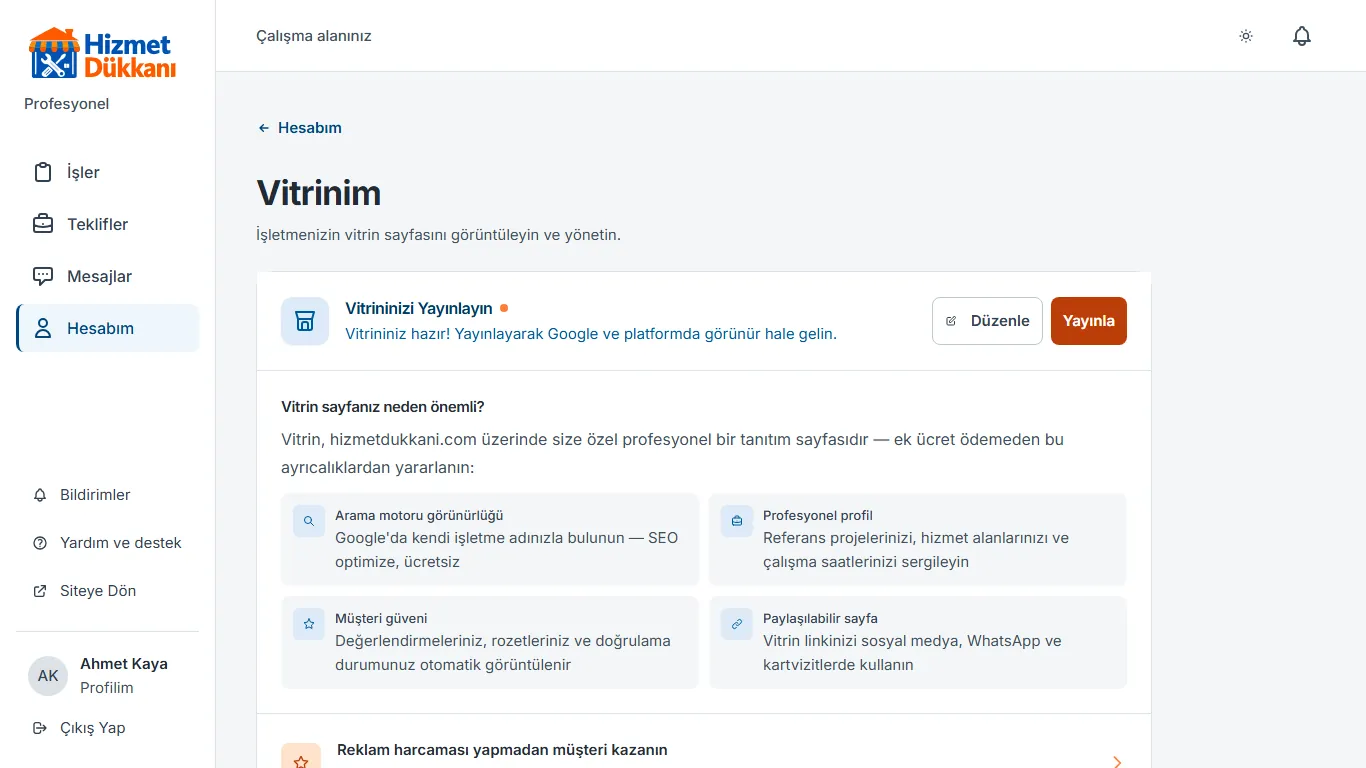Toggle the light/dark theme sun icon
The image size is (1366, 768).
pyautogui.click(x=1246, y=36)
